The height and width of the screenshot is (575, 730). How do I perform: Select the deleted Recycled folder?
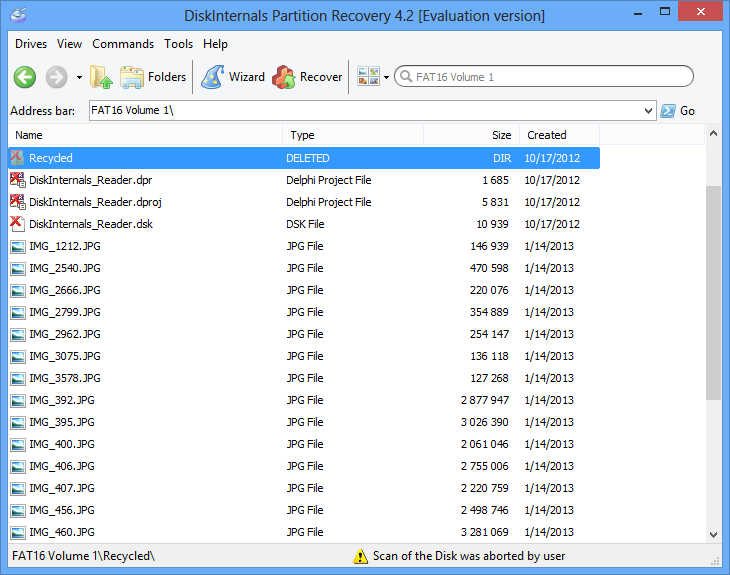pos(51,158)
